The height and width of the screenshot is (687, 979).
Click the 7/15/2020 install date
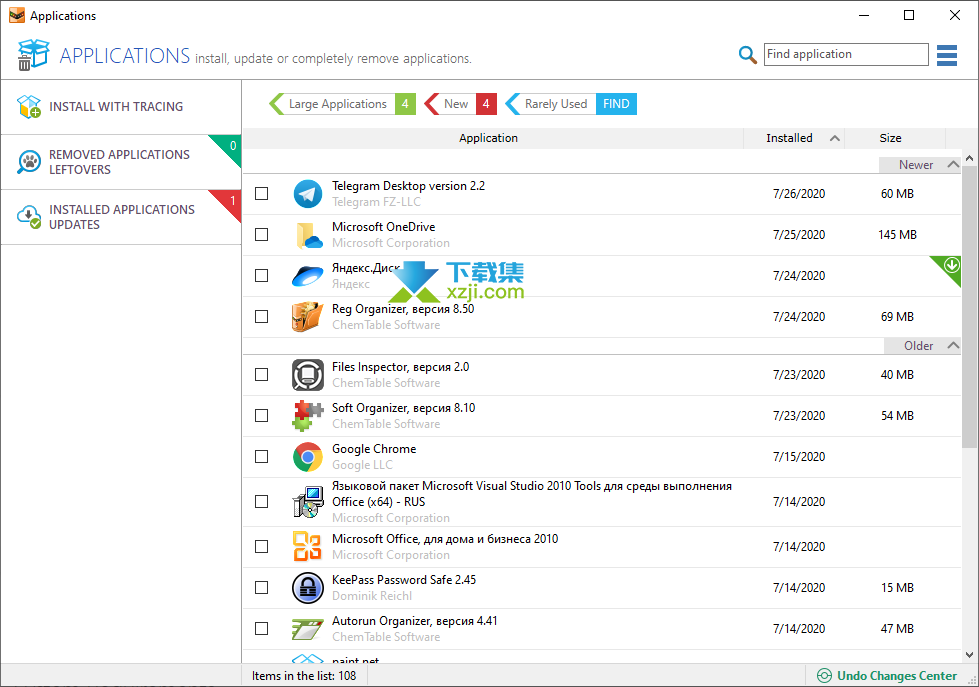[x=799, y=457]
